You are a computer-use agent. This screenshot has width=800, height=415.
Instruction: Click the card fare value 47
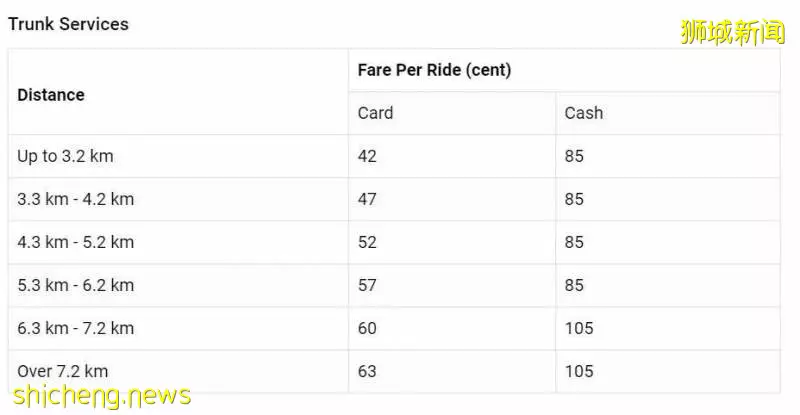tap(367, 199)
